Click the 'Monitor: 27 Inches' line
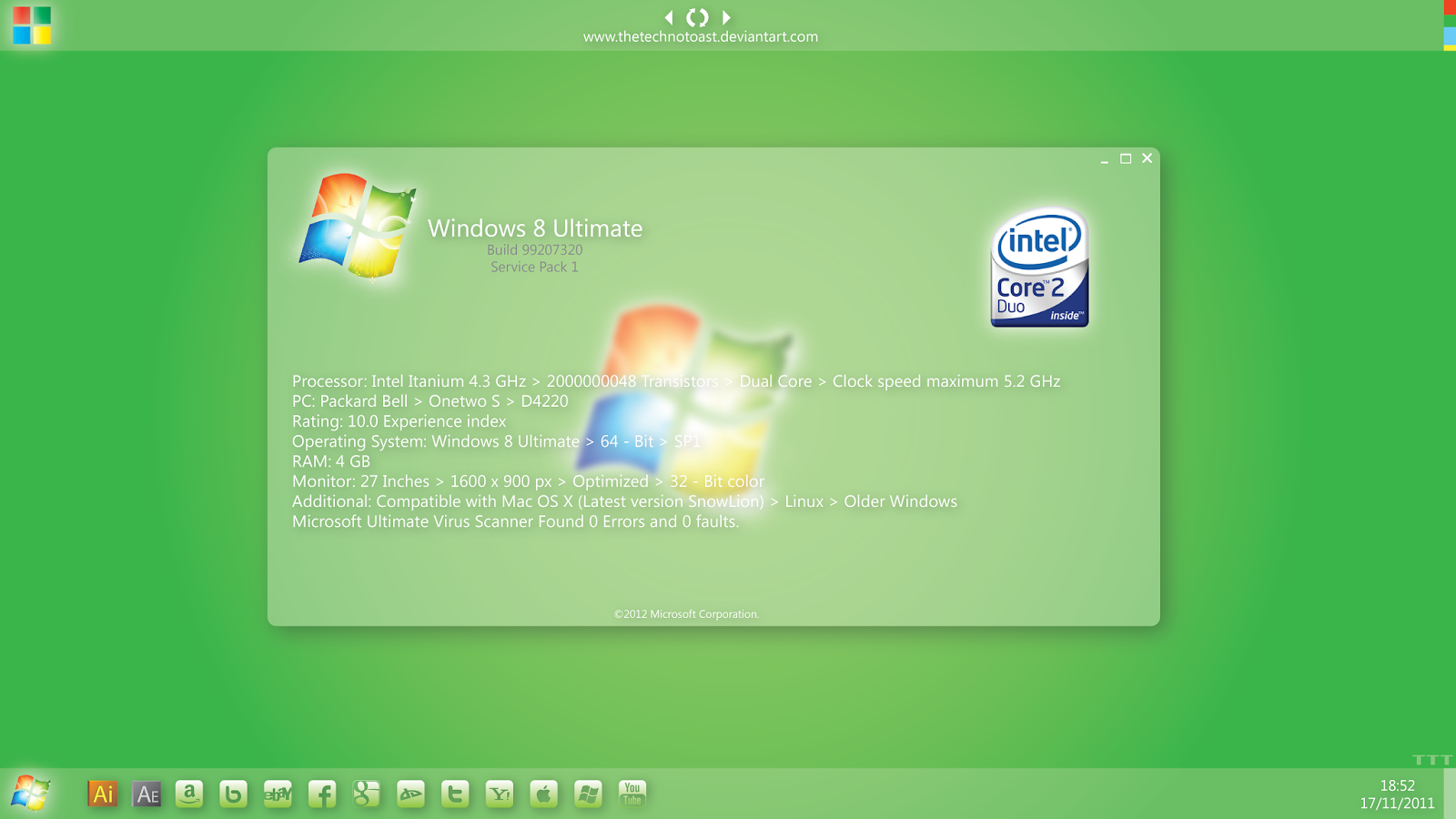This screenshot has height=819, width=1456. [x=528, y=481]
